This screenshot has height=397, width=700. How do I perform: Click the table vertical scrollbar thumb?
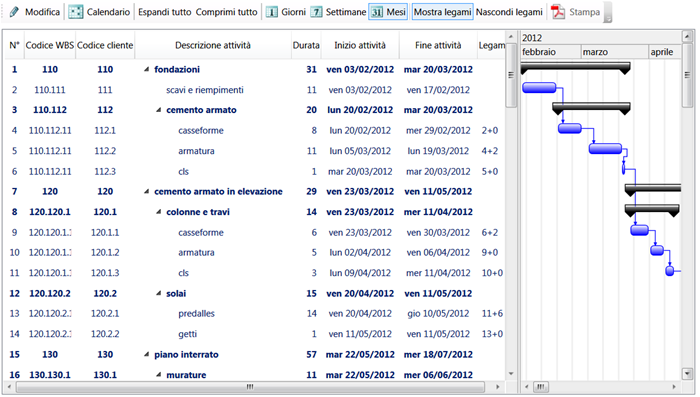(511, 74)
